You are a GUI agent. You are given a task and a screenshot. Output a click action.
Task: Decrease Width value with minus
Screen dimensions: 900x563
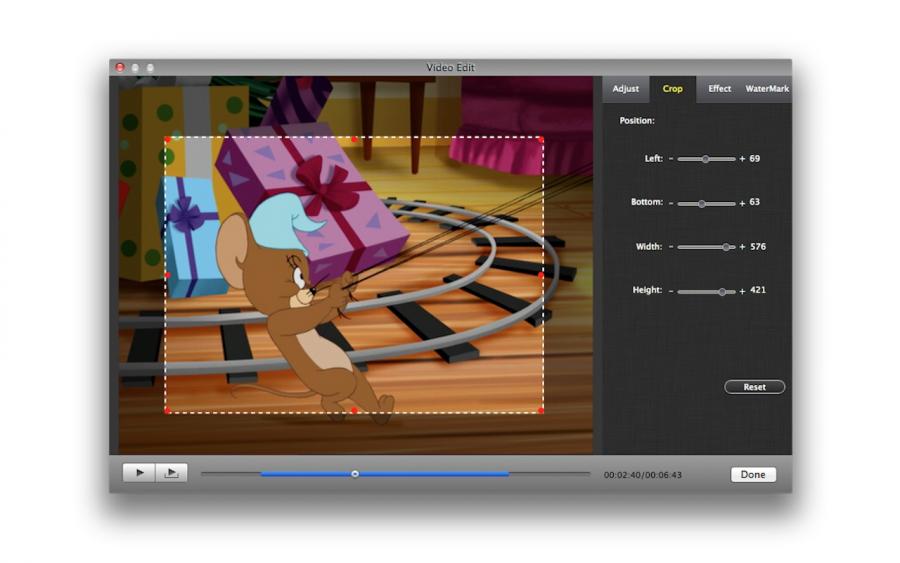(671, 247)
